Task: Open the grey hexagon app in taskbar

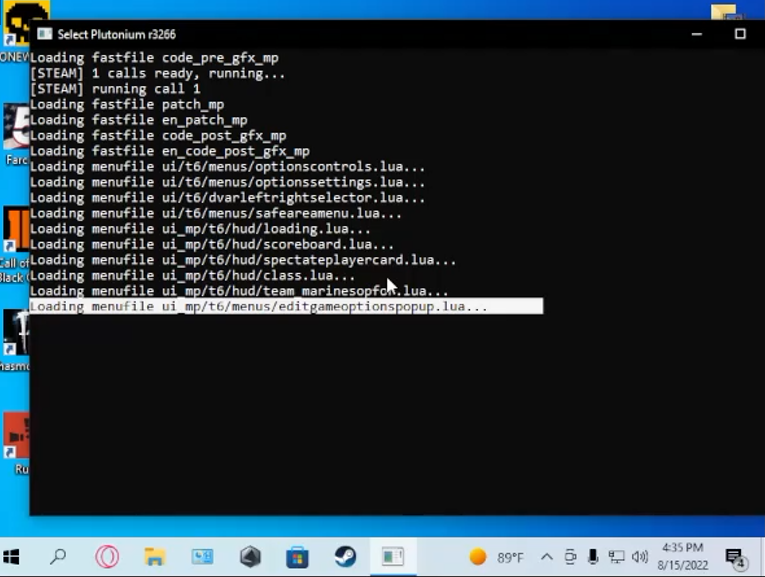Action: point(250,557)
